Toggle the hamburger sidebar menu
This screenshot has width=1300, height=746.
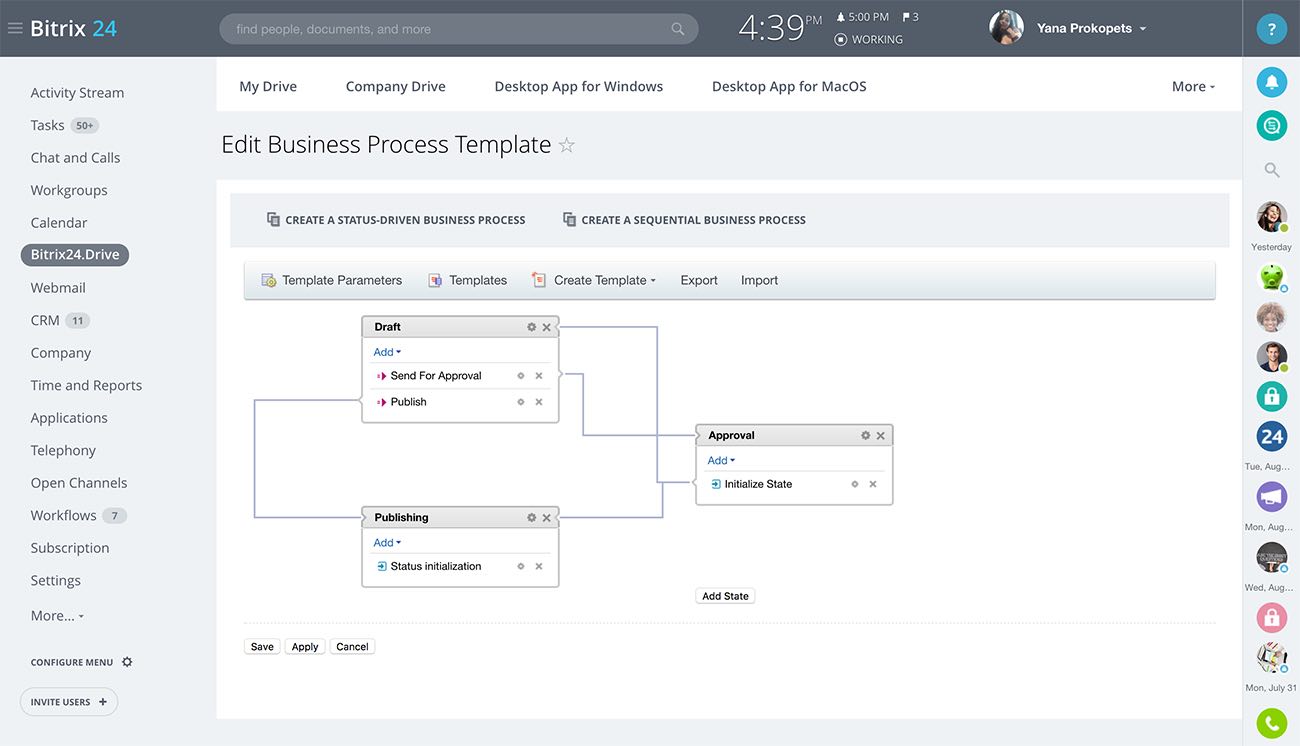[15, 29]
